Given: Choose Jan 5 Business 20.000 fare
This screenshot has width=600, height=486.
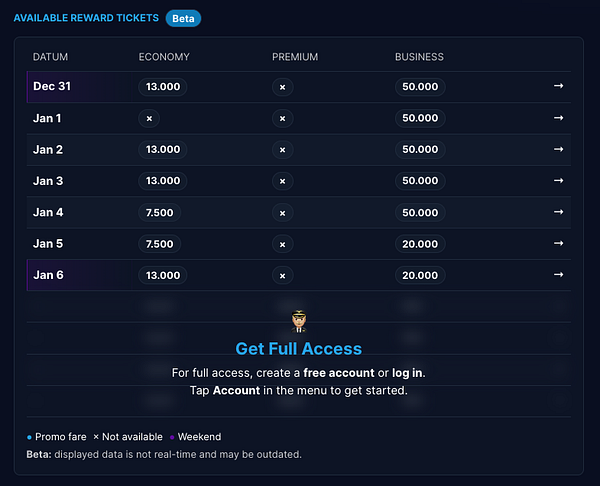Looking at the screenshot, I should 420,244.
